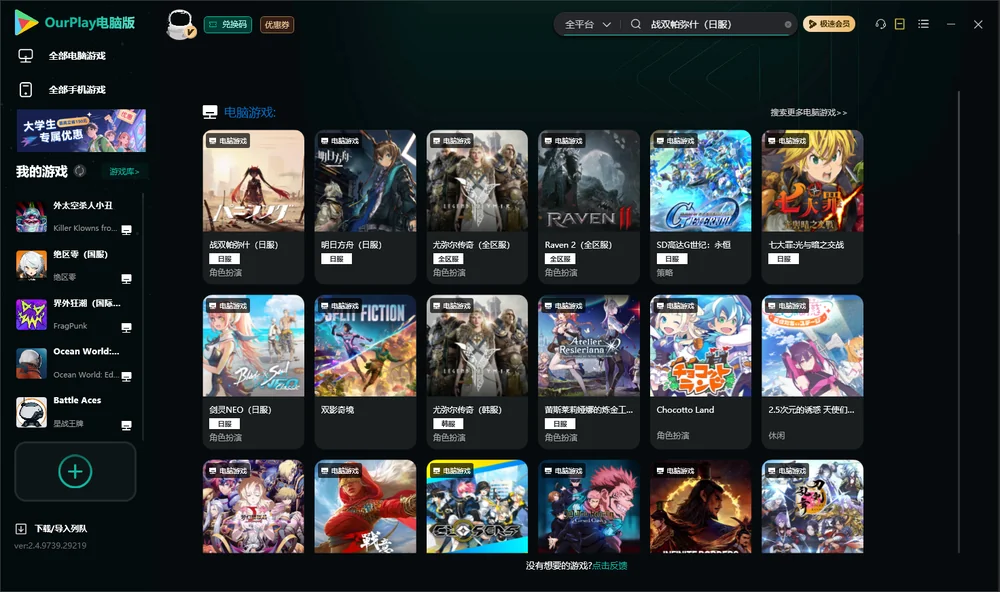Open the 大学生专属优惠 banner
Screen dimensions: 1000x592
pos(81,130)
